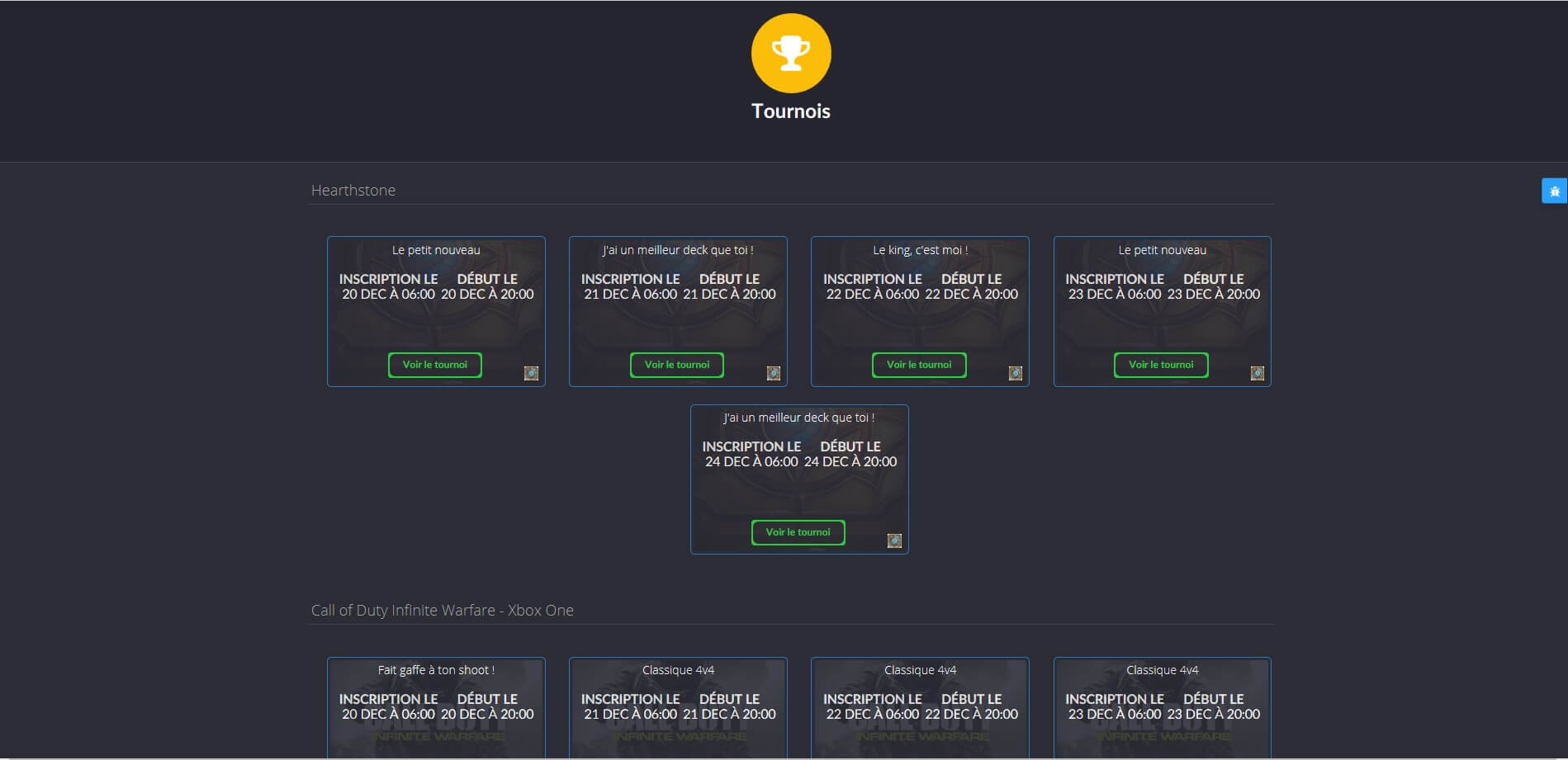This screenshot has width=1568, height=760.
Task: Click Hearthstone game icon on 23 DEC card
Action: (1257, 373)
